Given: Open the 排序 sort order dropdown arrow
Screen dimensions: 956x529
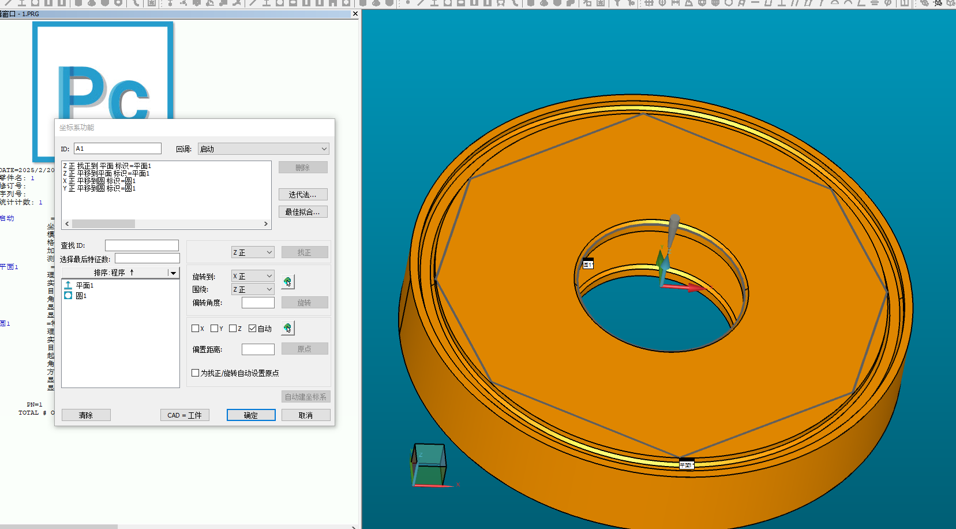Looking at the screenshot, I should pyautogui.click(x=173, y=273).
